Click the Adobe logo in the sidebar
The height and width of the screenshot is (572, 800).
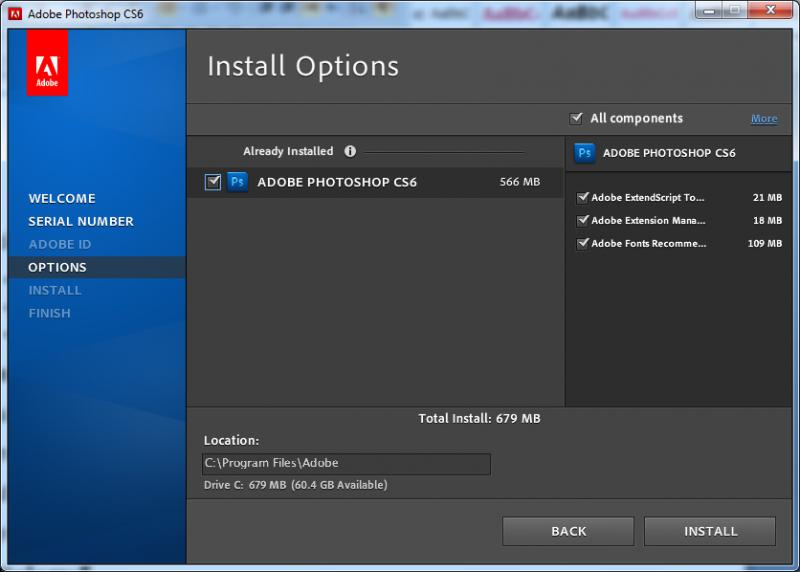[47, 62]
